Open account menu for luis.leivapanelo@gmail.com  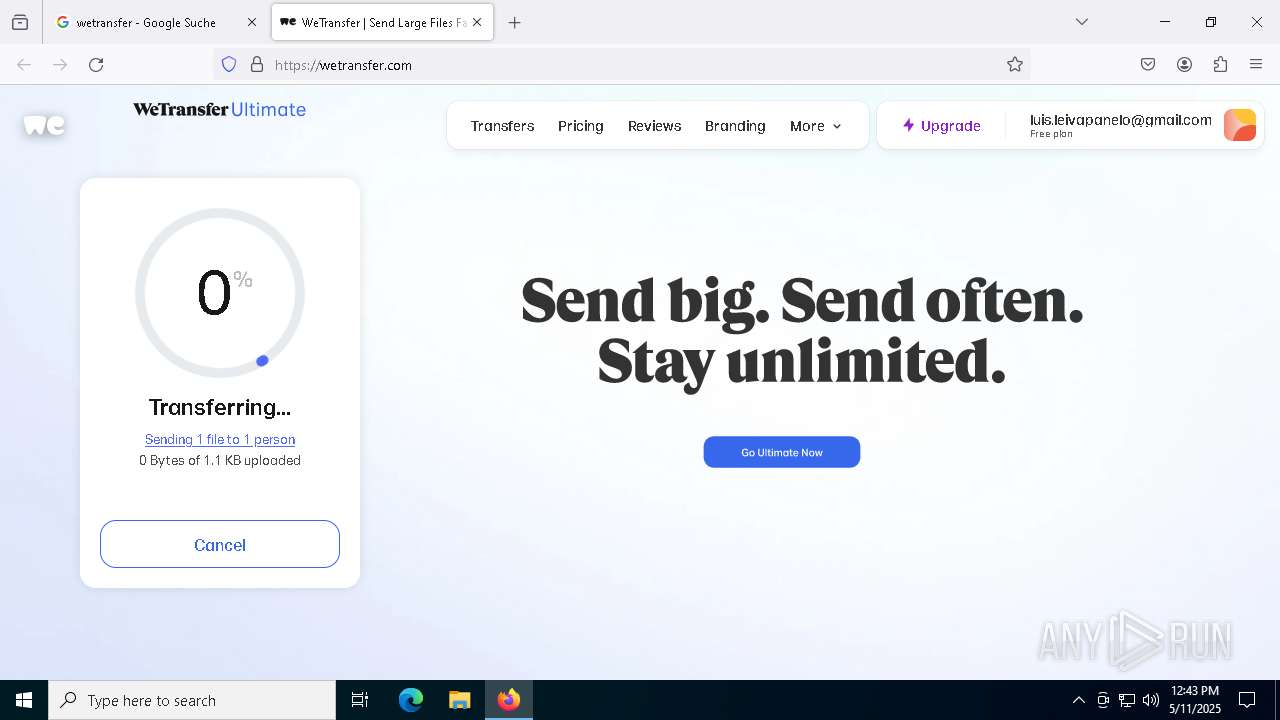(1120, 125)
